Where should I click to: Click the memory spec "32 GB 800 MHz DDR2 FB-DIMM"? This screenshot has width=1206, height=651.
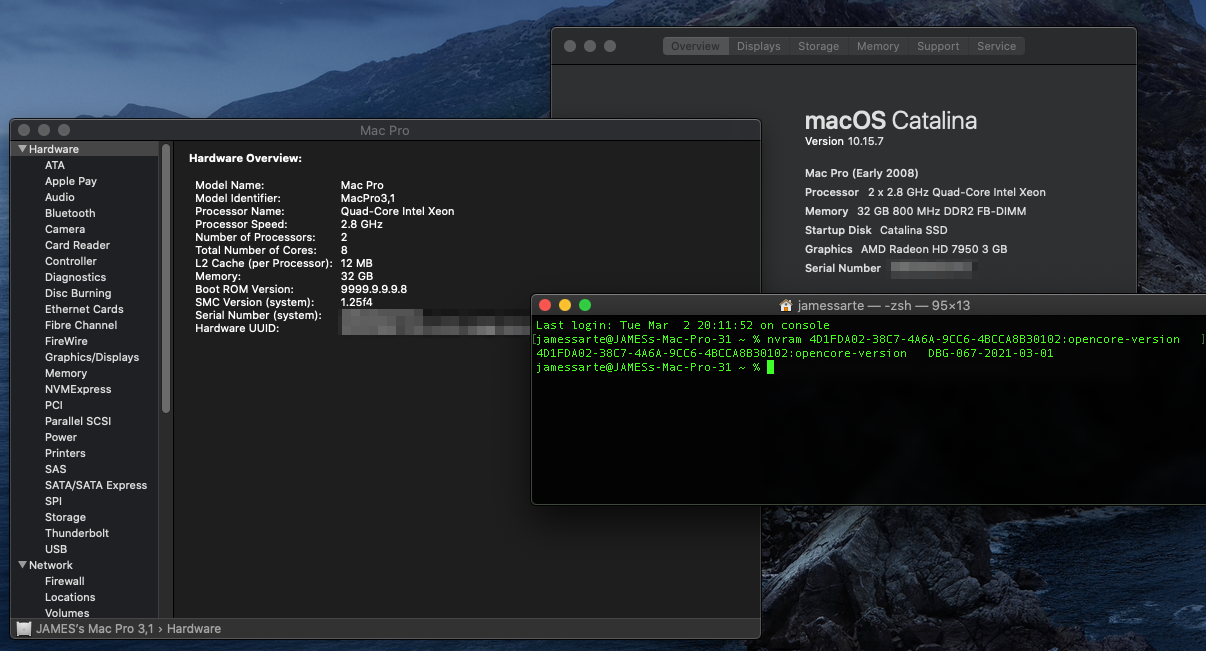(942, 211)
